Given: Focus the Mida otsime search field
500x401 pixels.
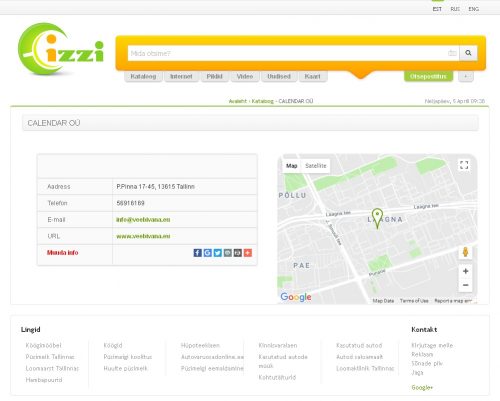Looking at the screenshot, I should point(288,53).
